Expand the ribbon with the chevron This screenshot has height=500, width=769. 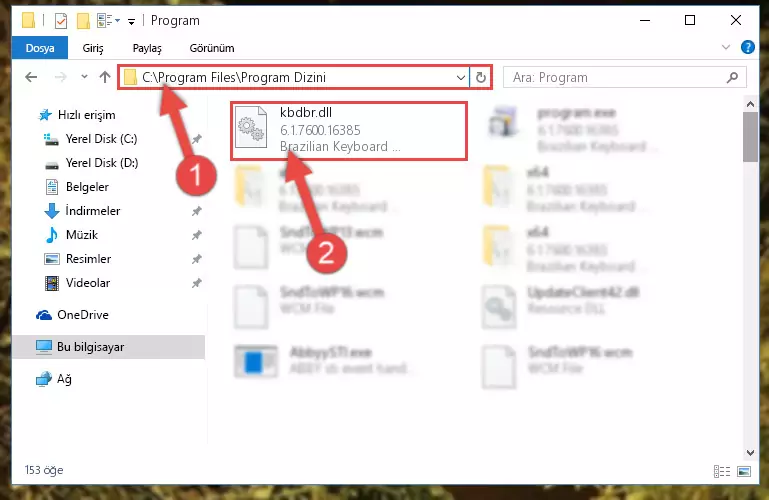[725, 47]
